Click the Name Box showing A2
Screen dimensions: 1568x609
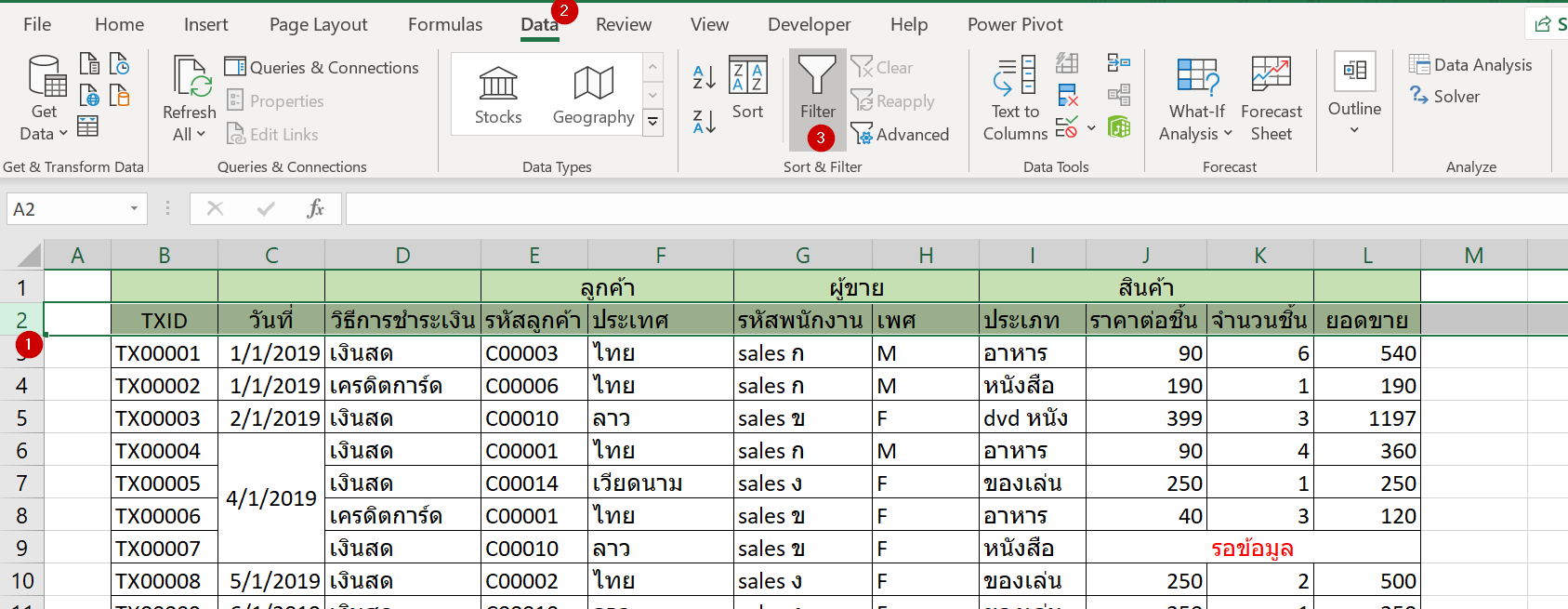65,209
